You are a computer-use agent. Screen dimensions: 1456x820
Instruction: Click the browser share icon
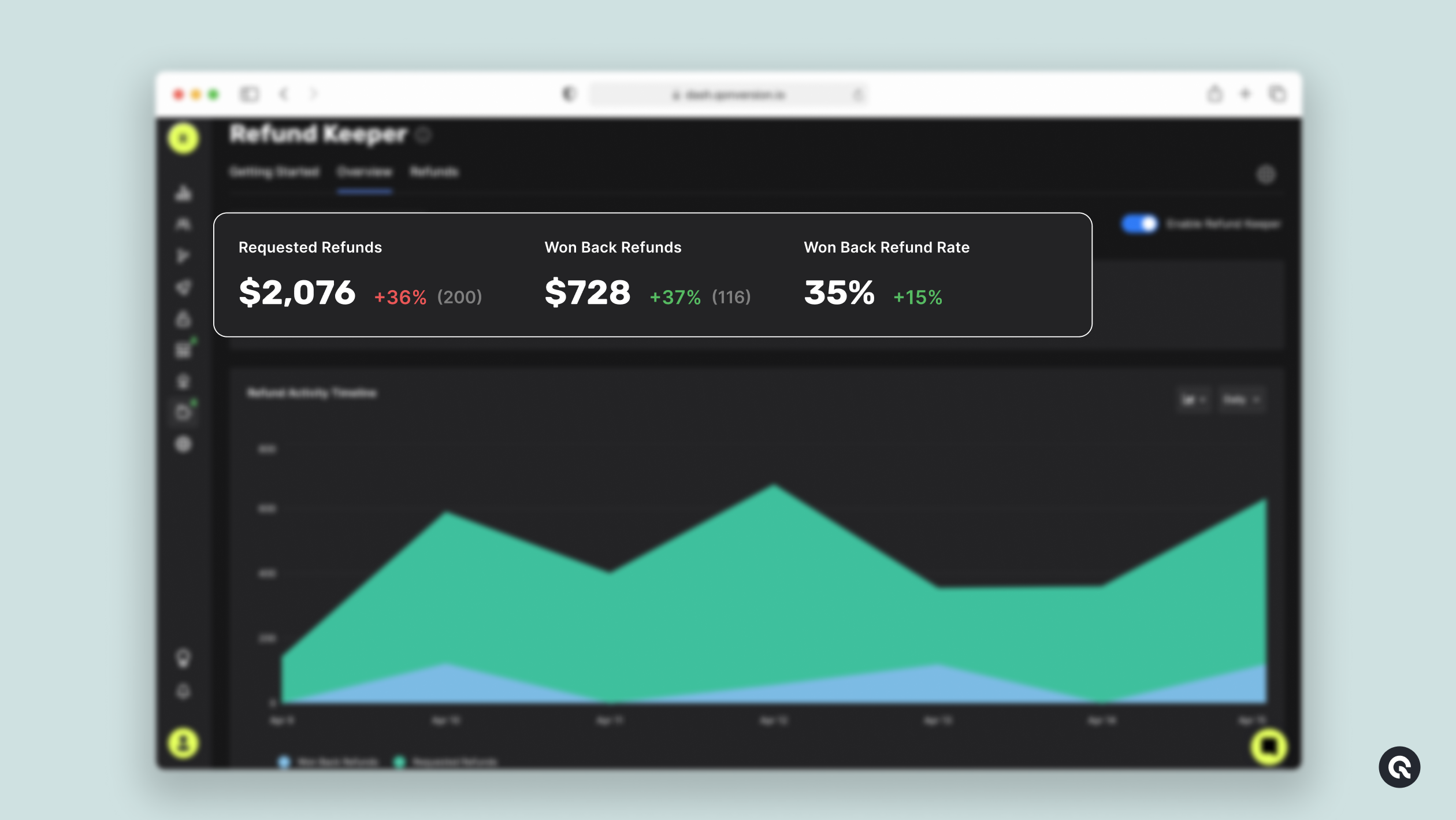(1214, 94)
